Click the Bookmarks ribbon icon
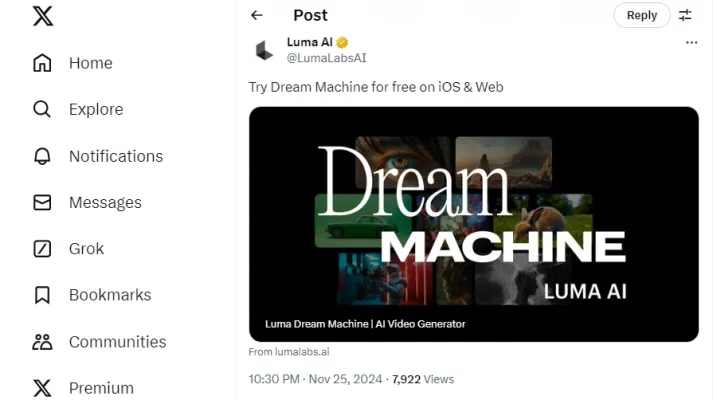 pos(42,295)
